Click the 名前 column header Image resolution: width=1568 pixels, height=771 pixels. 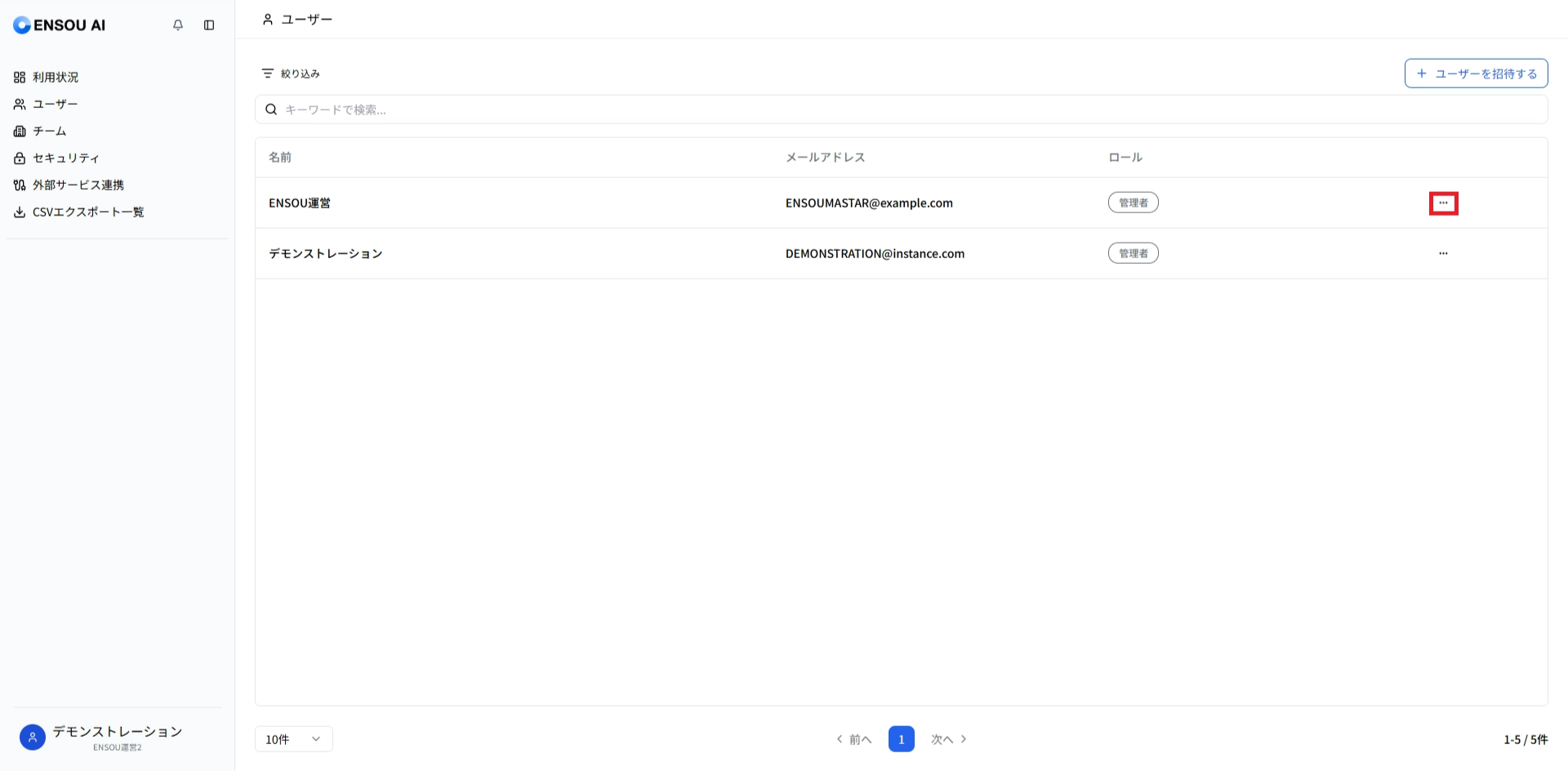click(x=280, y=157)
